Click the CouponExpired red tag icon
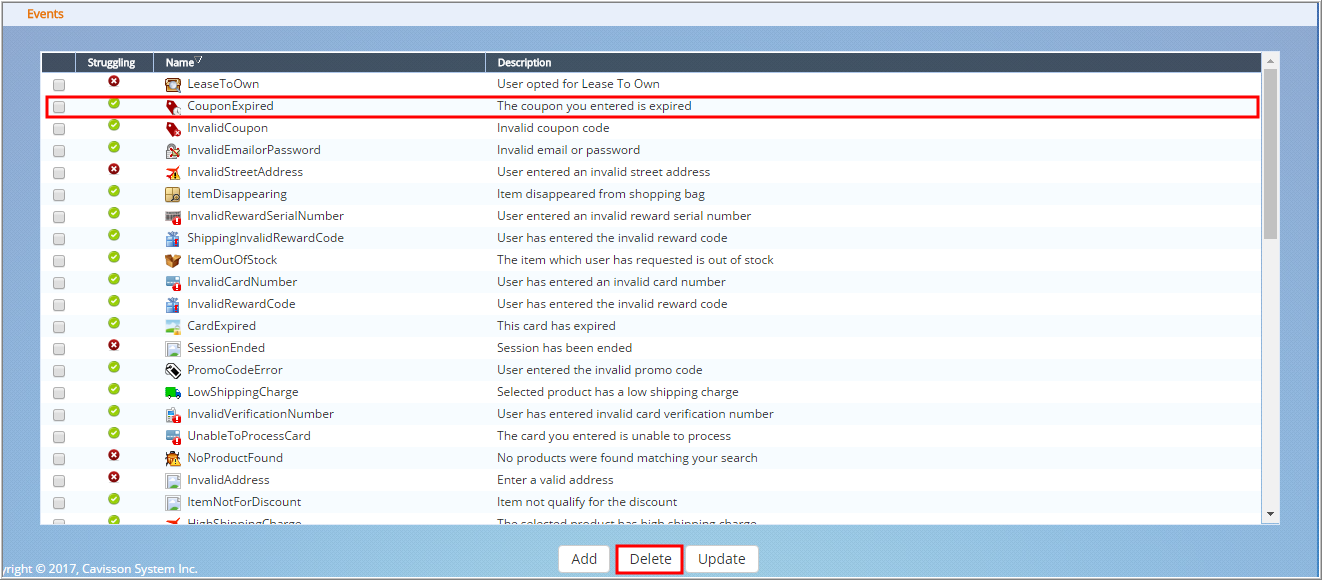 172,107
